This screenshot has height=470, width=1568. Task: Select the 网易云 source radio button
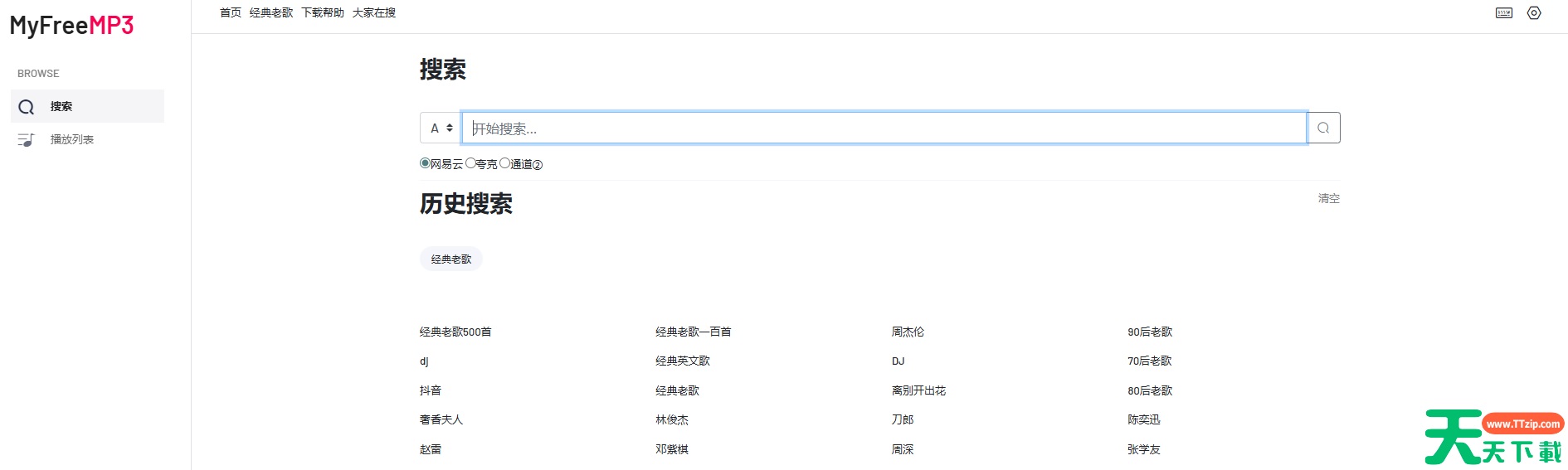click(x=425, y=163)
